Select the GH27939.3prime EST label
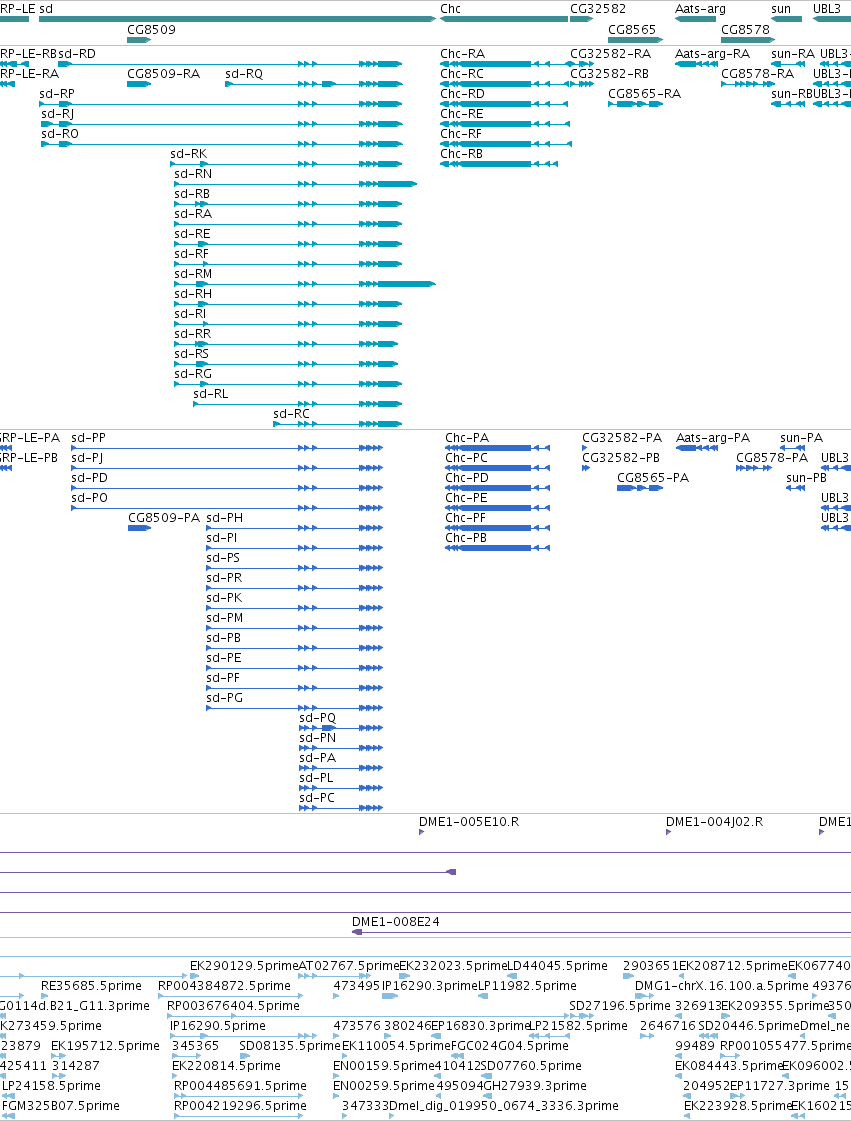This screenshot has height=1121, width=851. (x=536, y=1086)
